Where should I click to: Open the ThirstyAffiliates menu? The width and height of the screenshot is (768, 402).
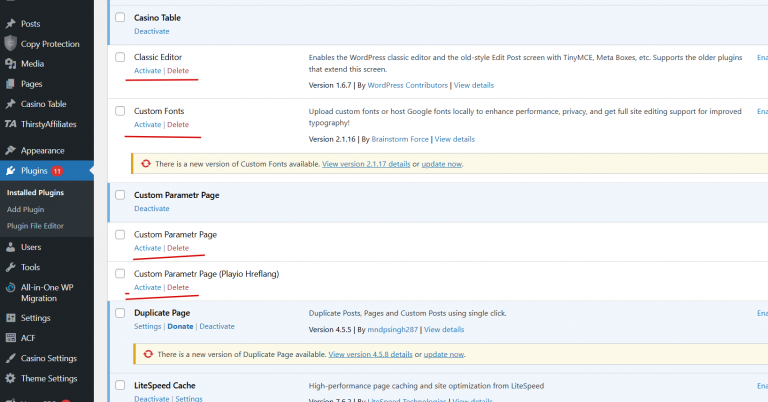pos(47,124)
